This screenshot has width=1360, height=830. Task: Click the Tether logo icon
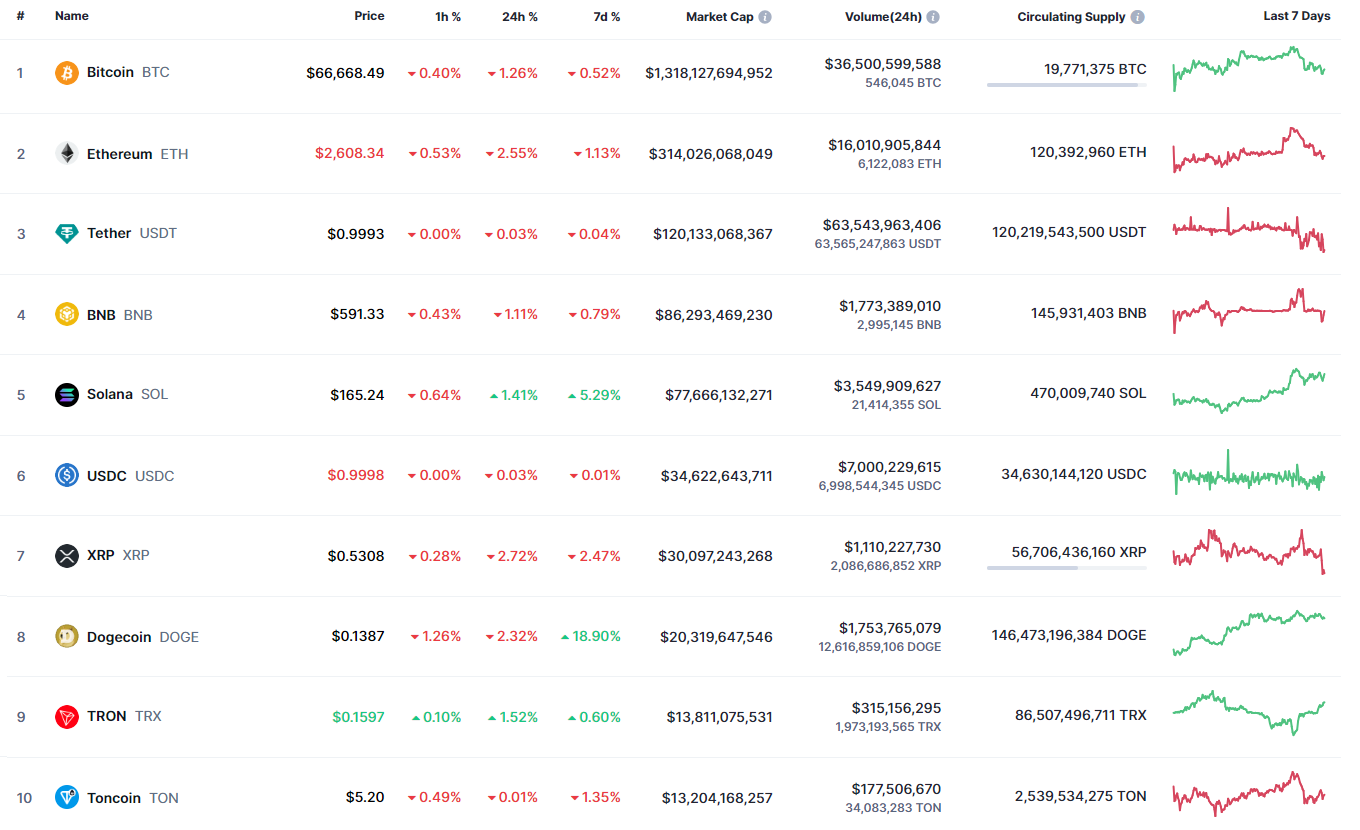click(67, 234)
